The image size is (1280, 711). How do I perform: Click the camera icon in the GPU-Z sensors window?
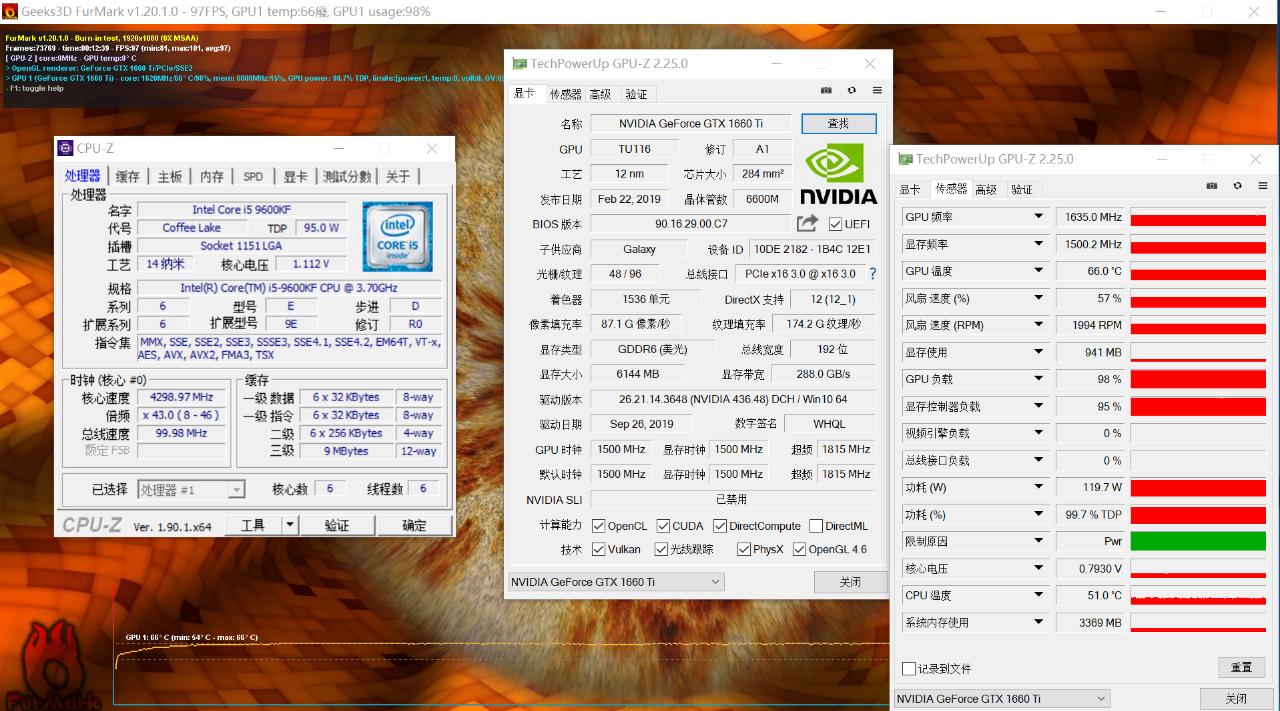(1211, 186)
